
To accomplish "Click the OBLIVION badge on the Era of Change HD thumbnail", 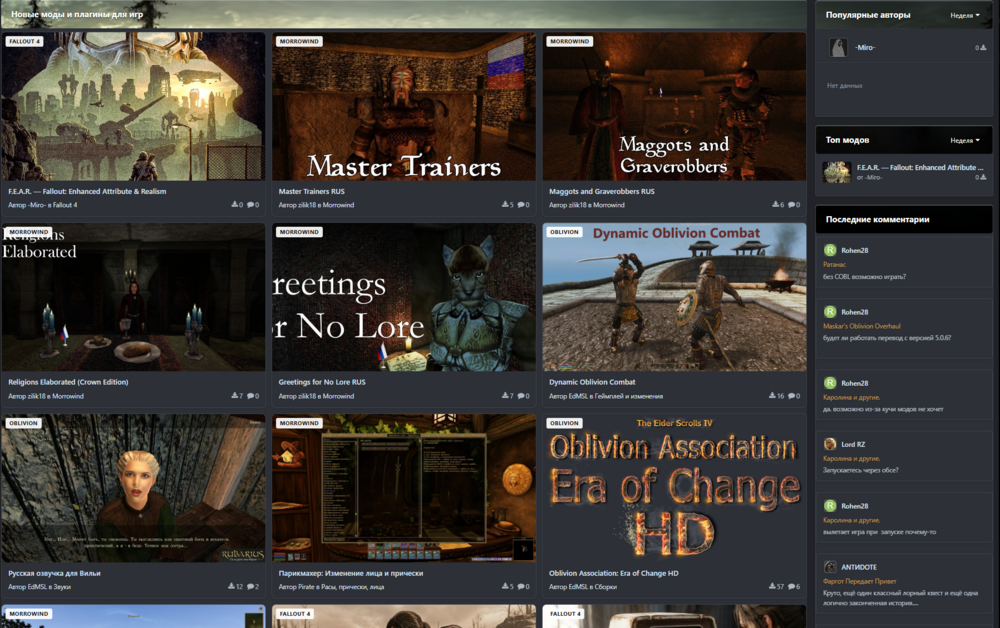I will [x=564, y=423].
